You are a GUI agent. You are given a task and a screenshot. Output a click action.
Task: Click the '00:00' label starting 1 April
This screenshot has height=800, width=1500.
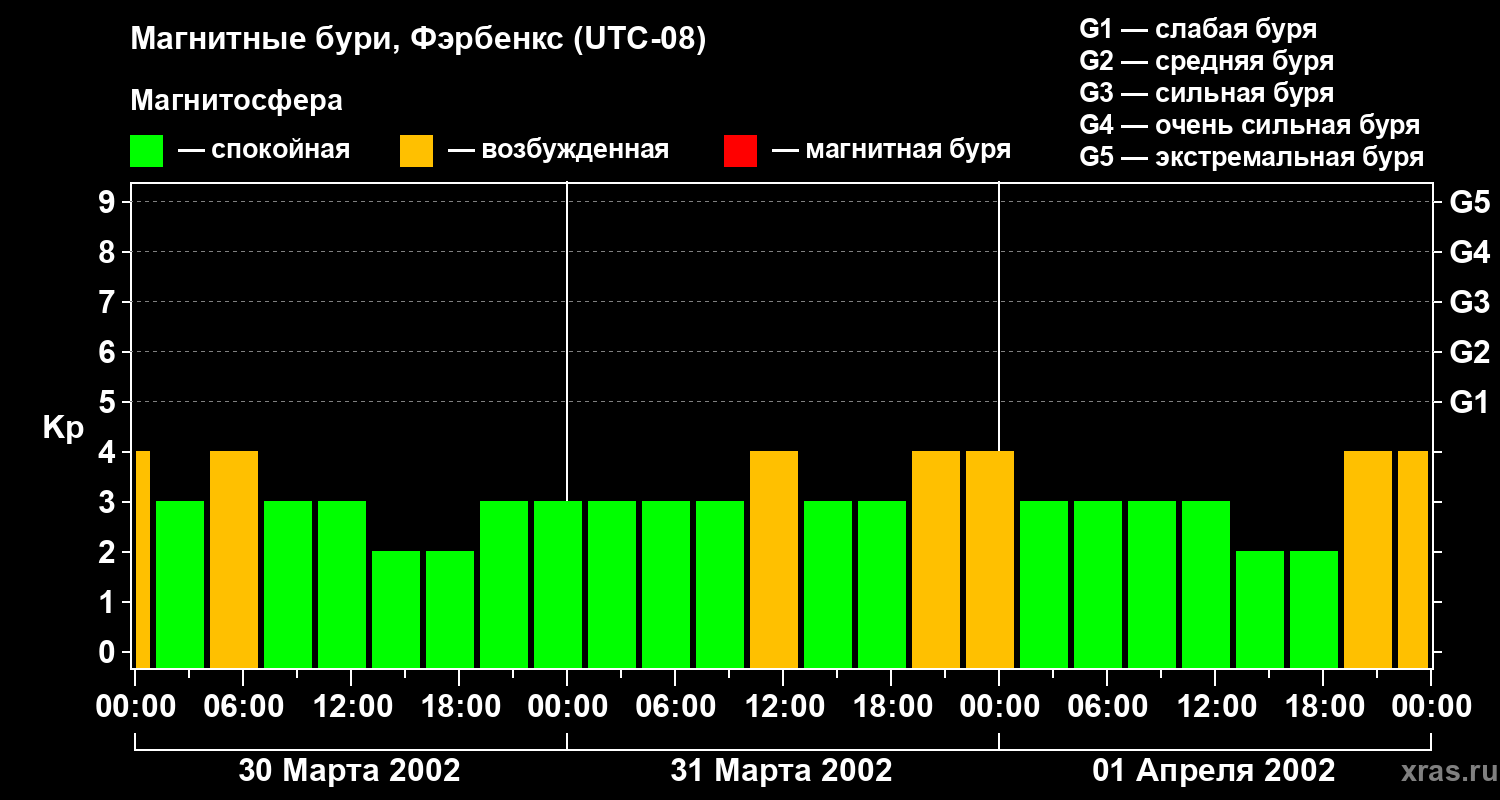(x=999, y=707)
